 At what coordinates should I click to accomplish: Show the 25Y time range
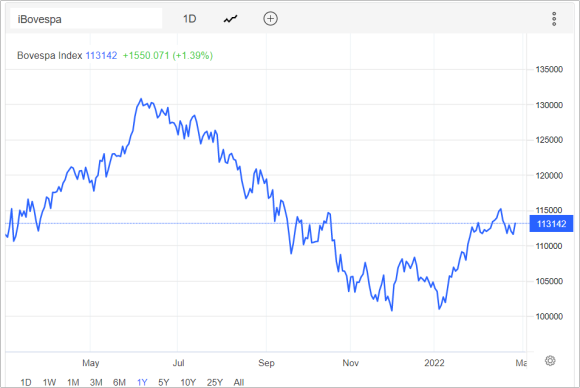click(x=215, y=382)
